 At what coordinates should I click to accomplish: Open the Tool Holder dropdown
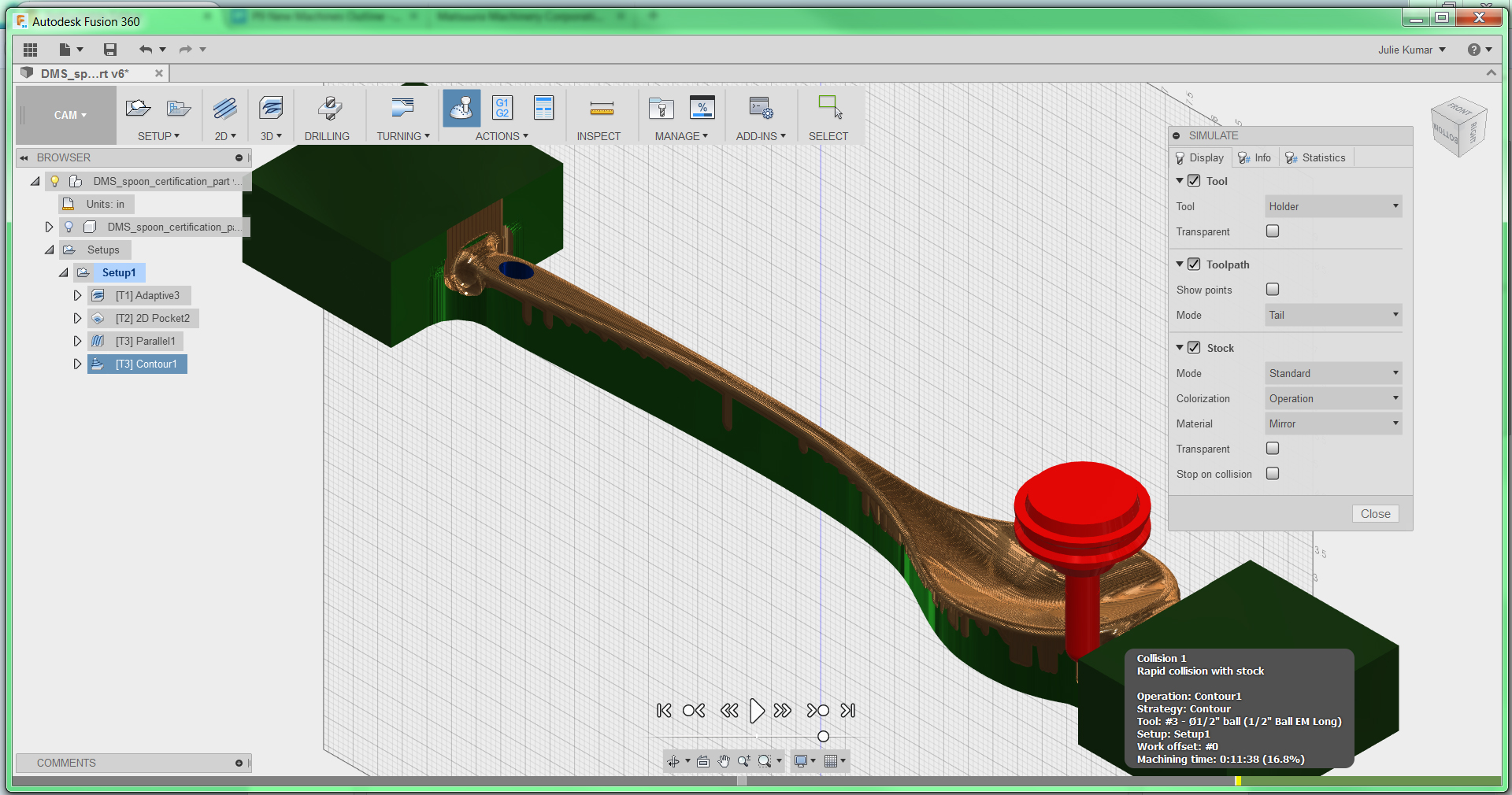point(1333,206)
